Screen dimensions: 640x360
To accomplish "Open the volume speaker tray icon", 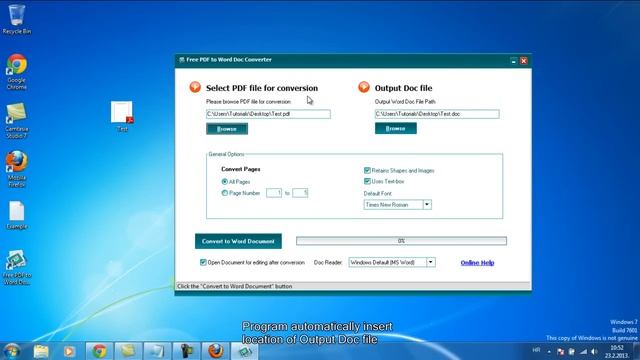I will (x=594, y=351).
